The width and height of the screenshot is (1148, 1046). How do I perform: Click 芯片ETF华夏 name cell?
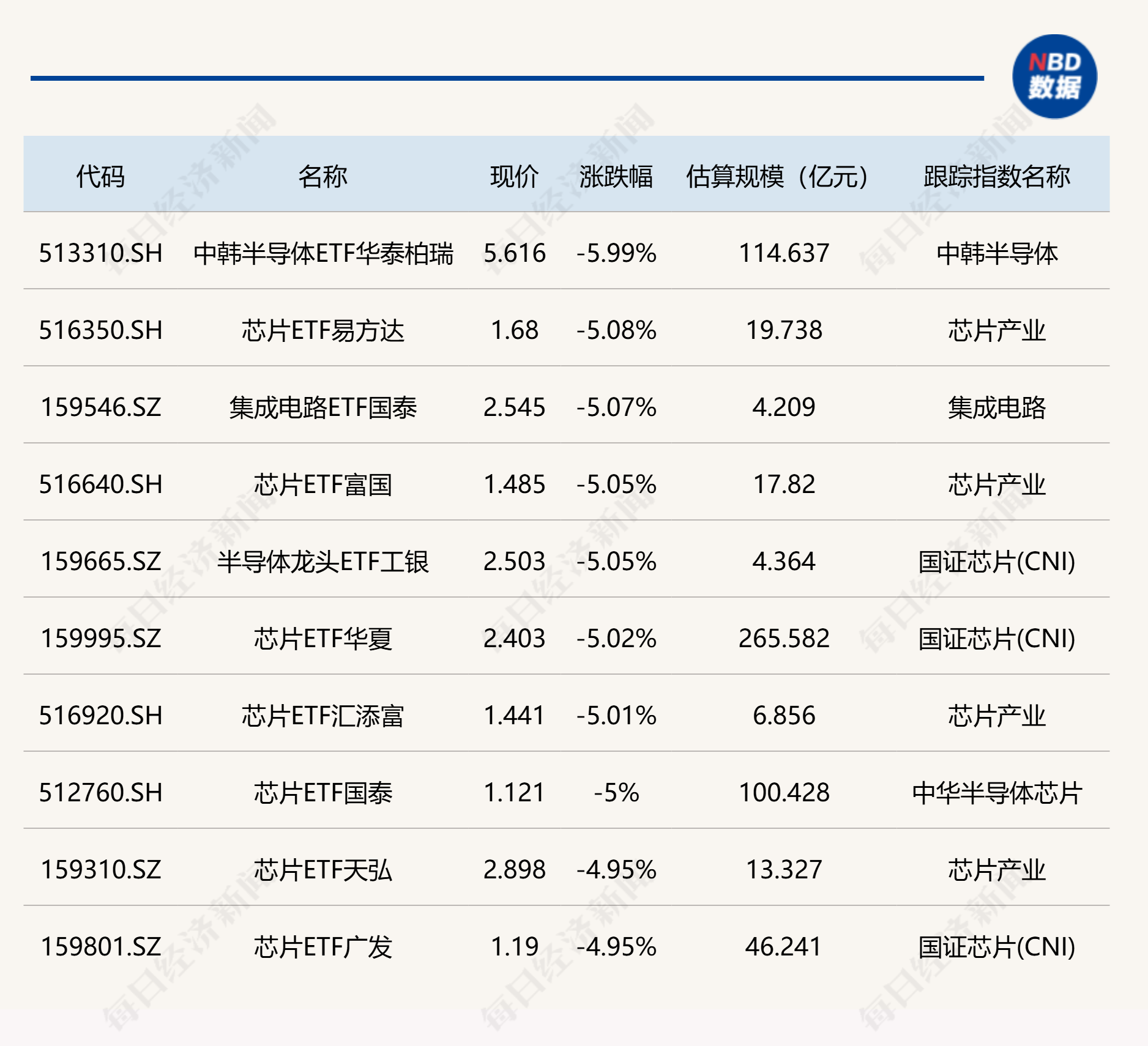point(323,639)
